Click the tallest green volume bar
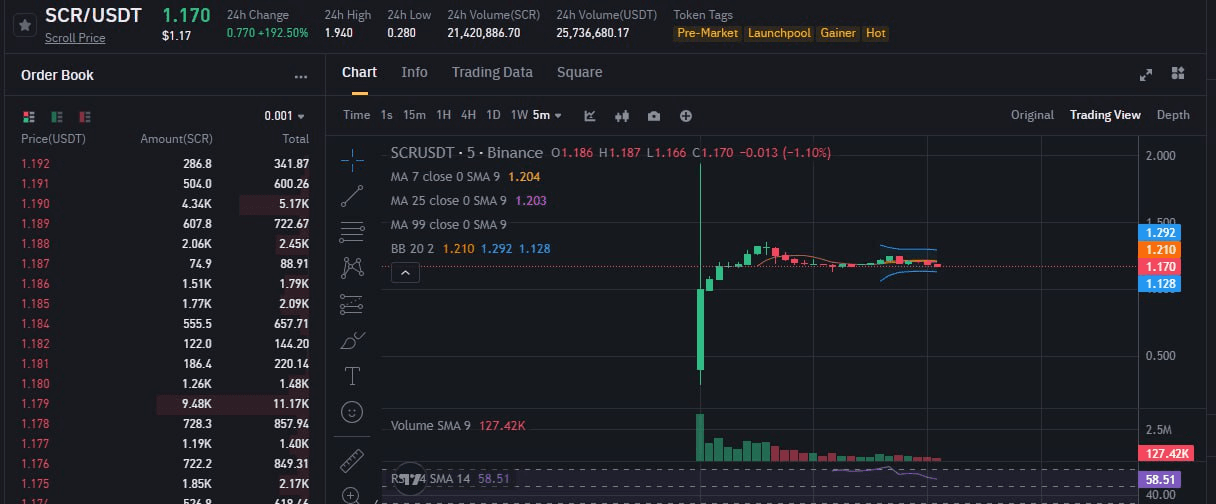Viewport: 1216px width, 504px height. [x=700, y=437]
